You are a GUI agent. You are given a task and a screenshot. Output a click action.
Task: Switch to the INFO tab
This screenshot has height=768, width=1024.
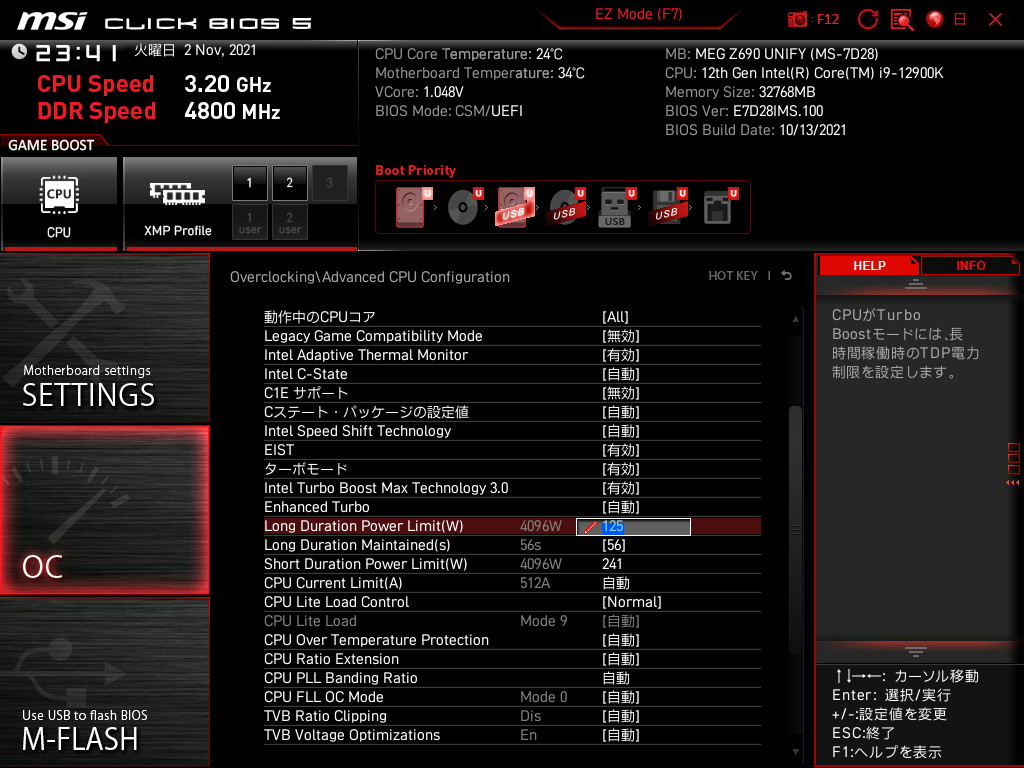970,266
